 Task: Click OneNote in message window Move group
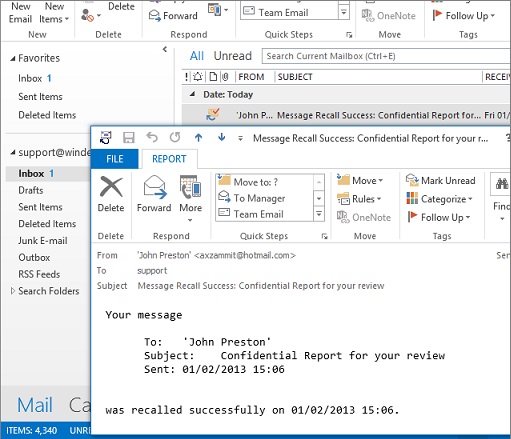click(364, 217)
